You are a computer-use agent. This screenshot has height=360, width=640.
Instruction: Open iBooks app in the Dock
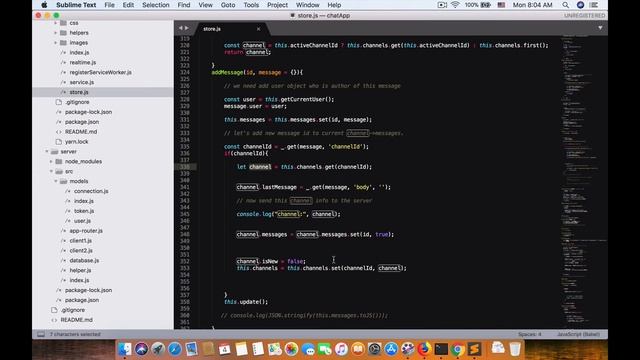click(358, 349)
